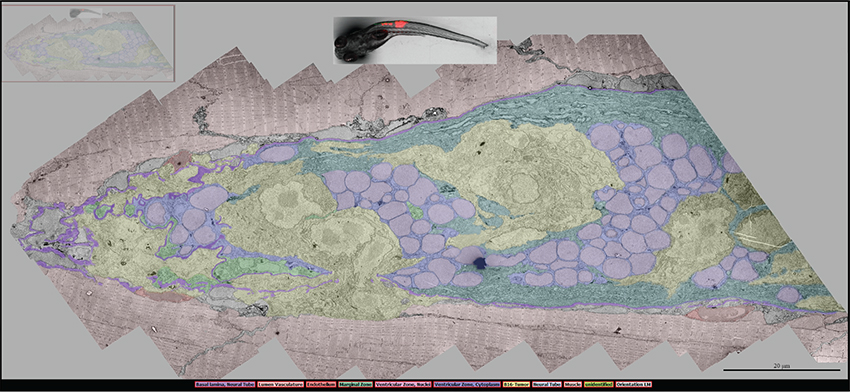
Task: Toggle the Basal lamina, Neural Tube overlay
Action: (x=224, y=384)
